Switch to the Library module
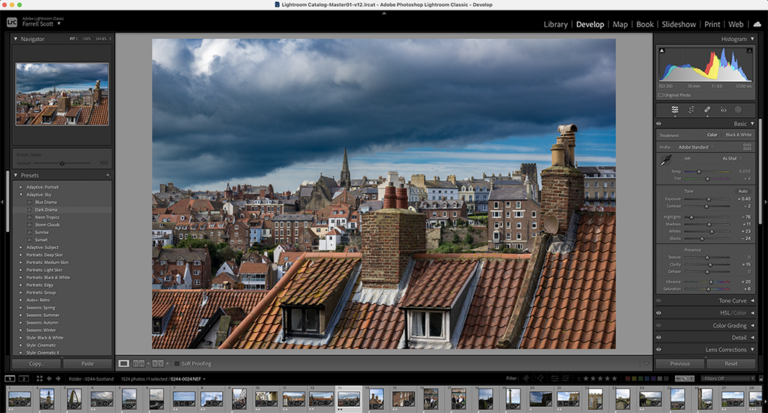This screenshot has width=768, height=413. 555,24
